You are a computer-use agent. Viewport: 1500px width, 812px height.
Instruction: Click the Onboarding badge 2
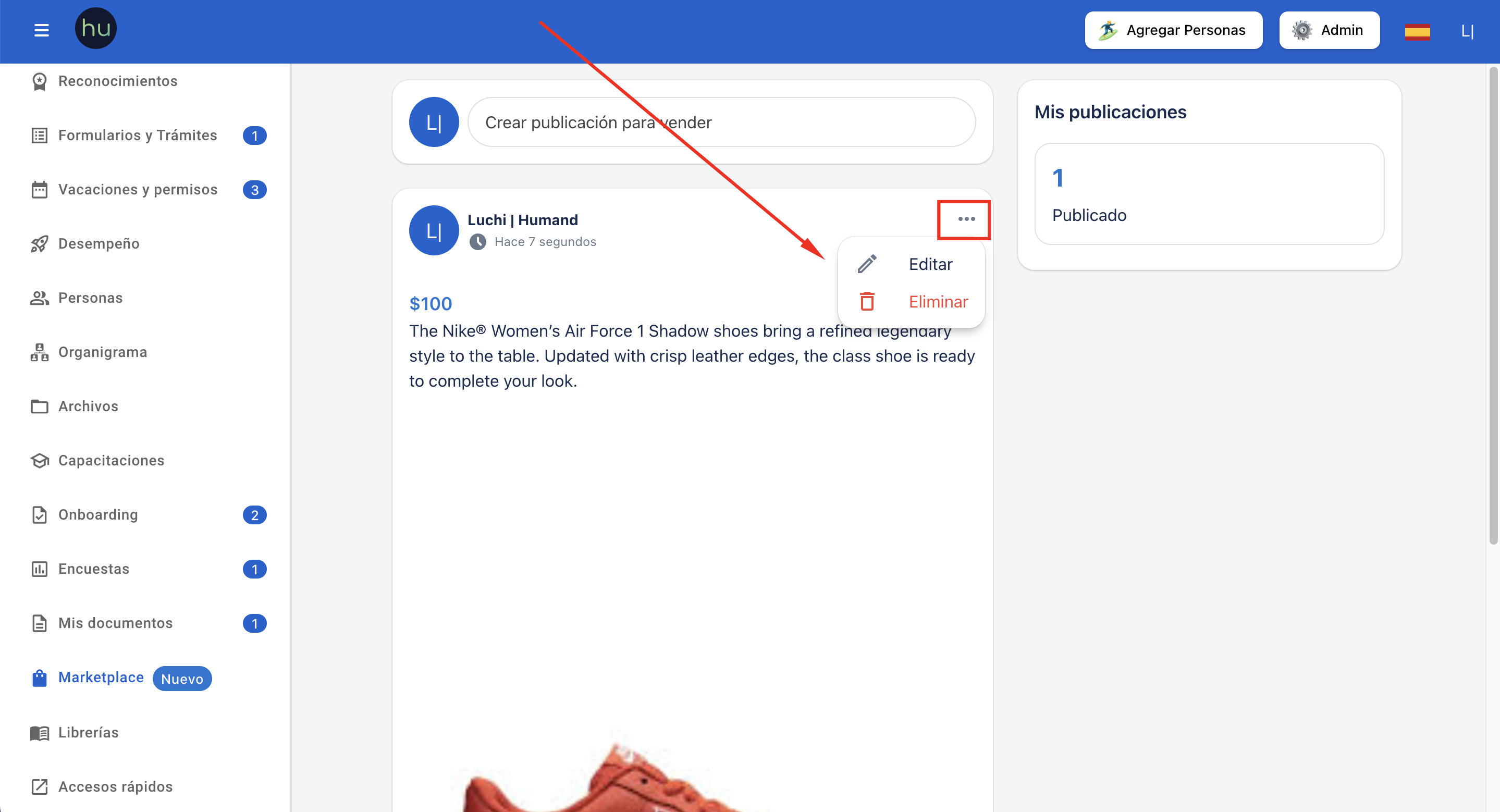[x=254, y=515]
